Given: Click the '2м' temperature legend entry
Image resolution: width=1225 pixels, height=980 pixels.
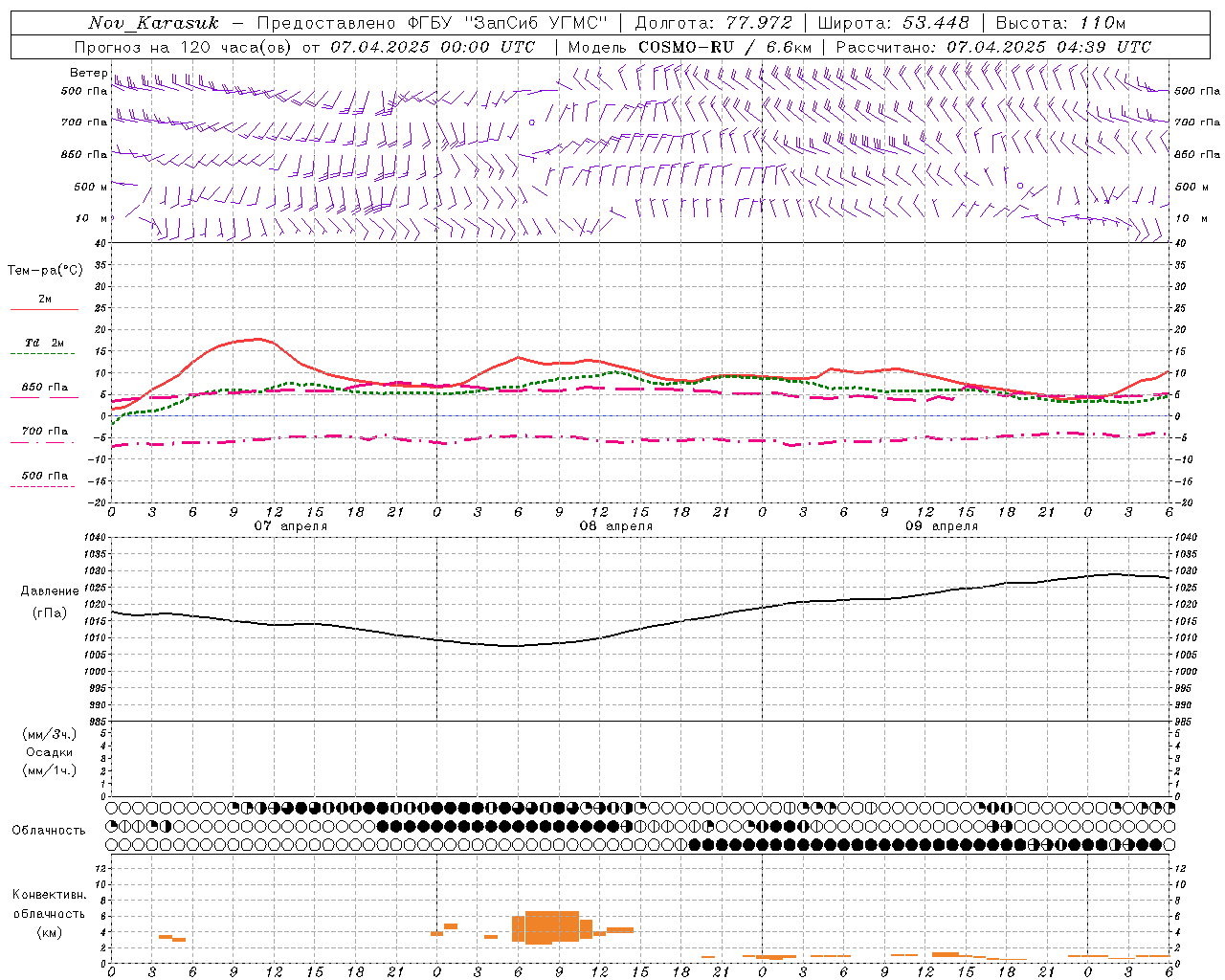Looking at the screenshot, I should [x=45, y=300].
